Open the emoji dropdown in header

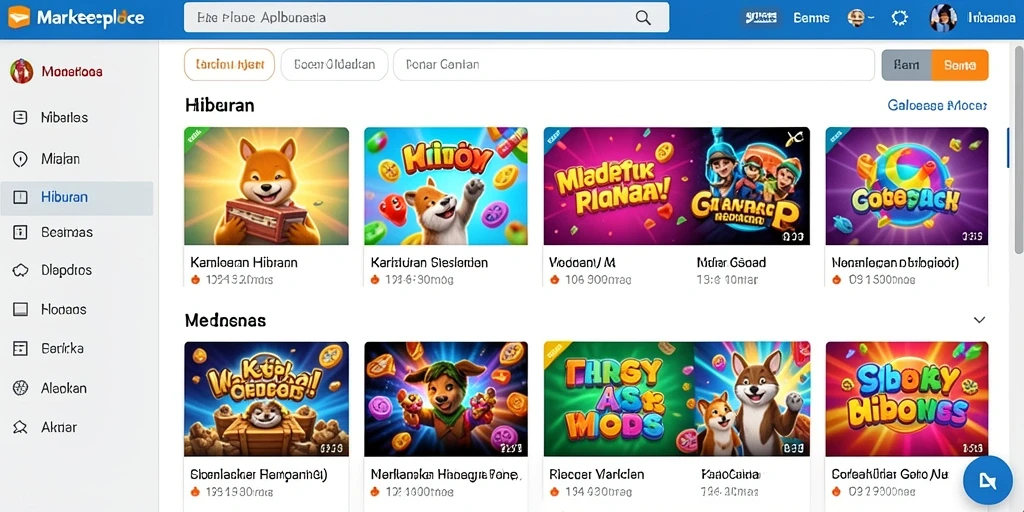click(x=871, y=18)
